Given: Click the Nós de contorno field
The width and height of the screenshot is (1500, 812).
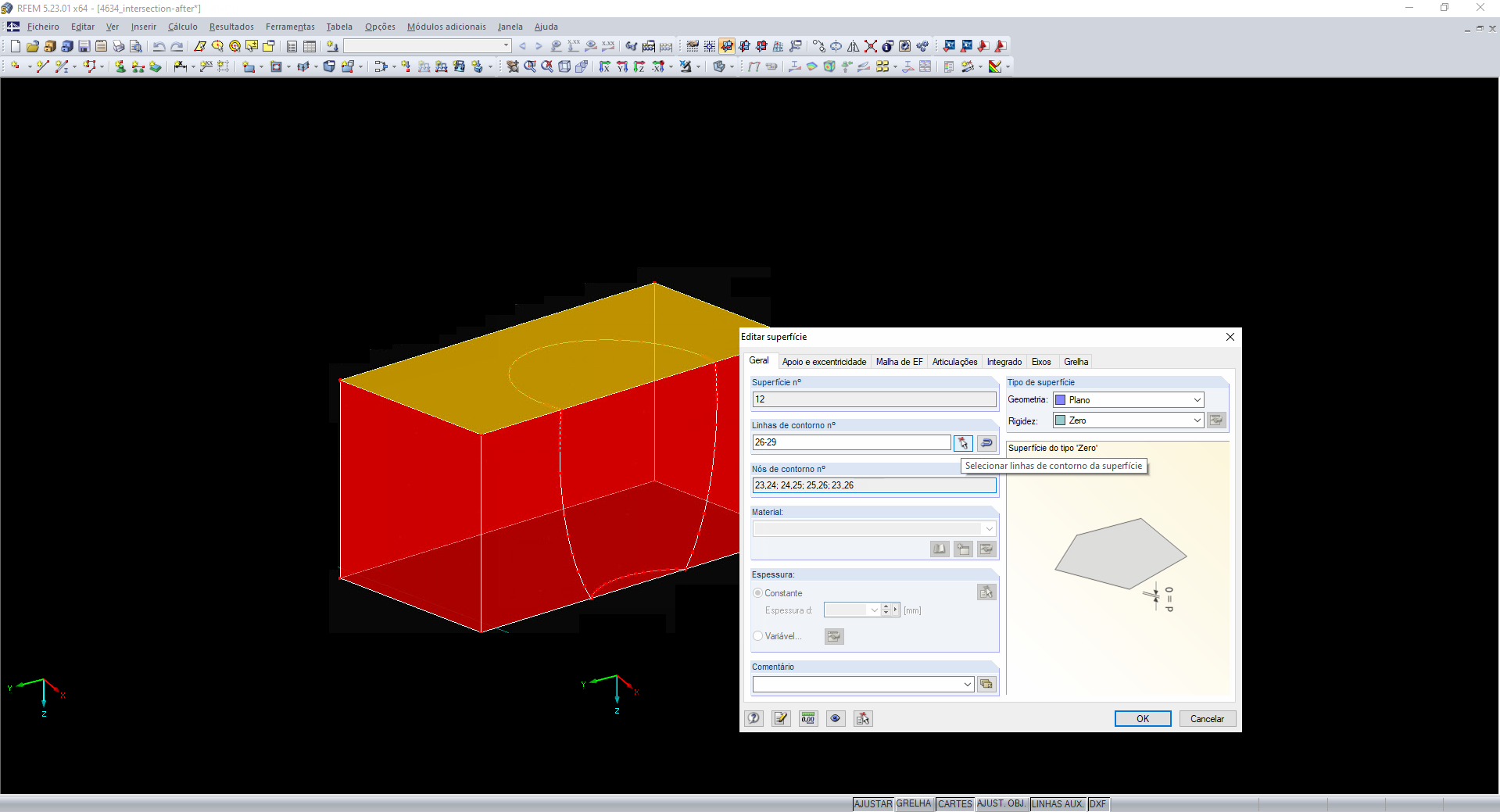Looking at the screenshot, I should pos(874,485).
